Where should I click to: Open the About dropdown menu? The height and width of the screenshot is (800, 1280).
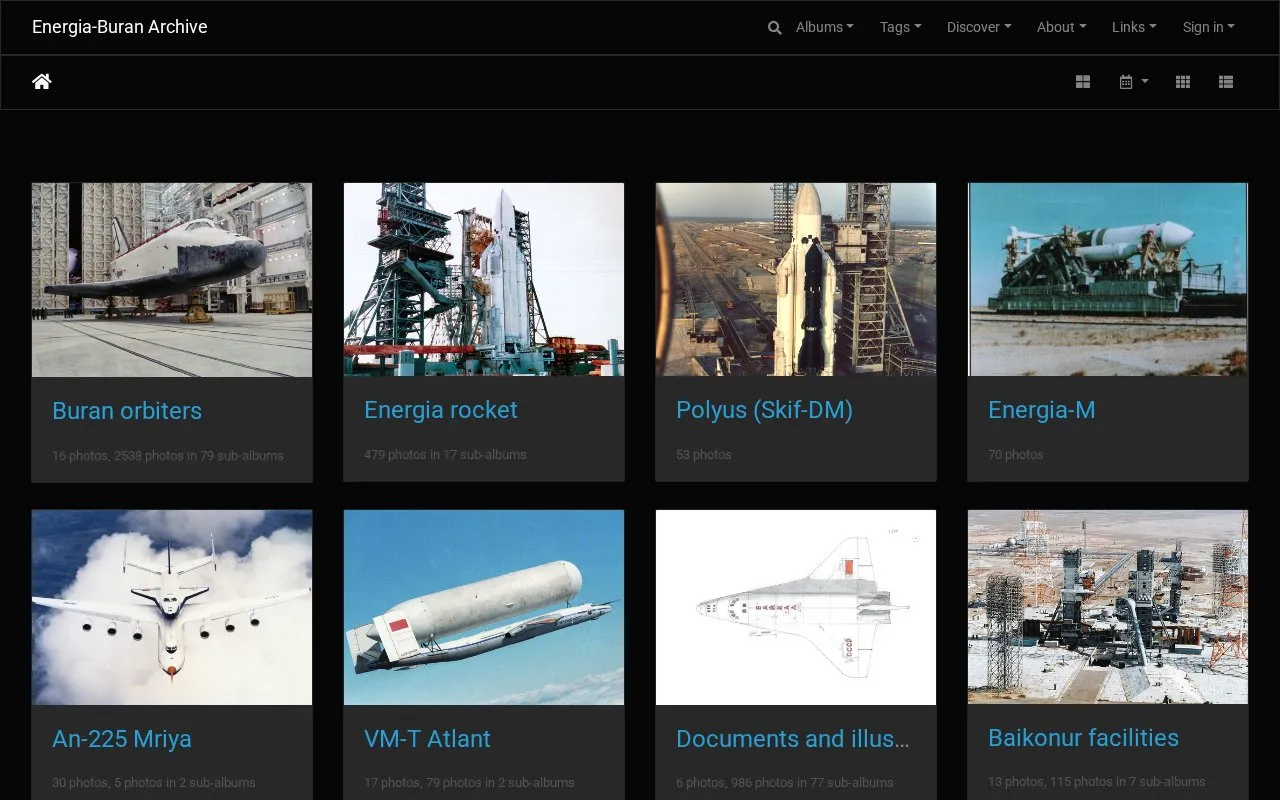point(1062,27)
